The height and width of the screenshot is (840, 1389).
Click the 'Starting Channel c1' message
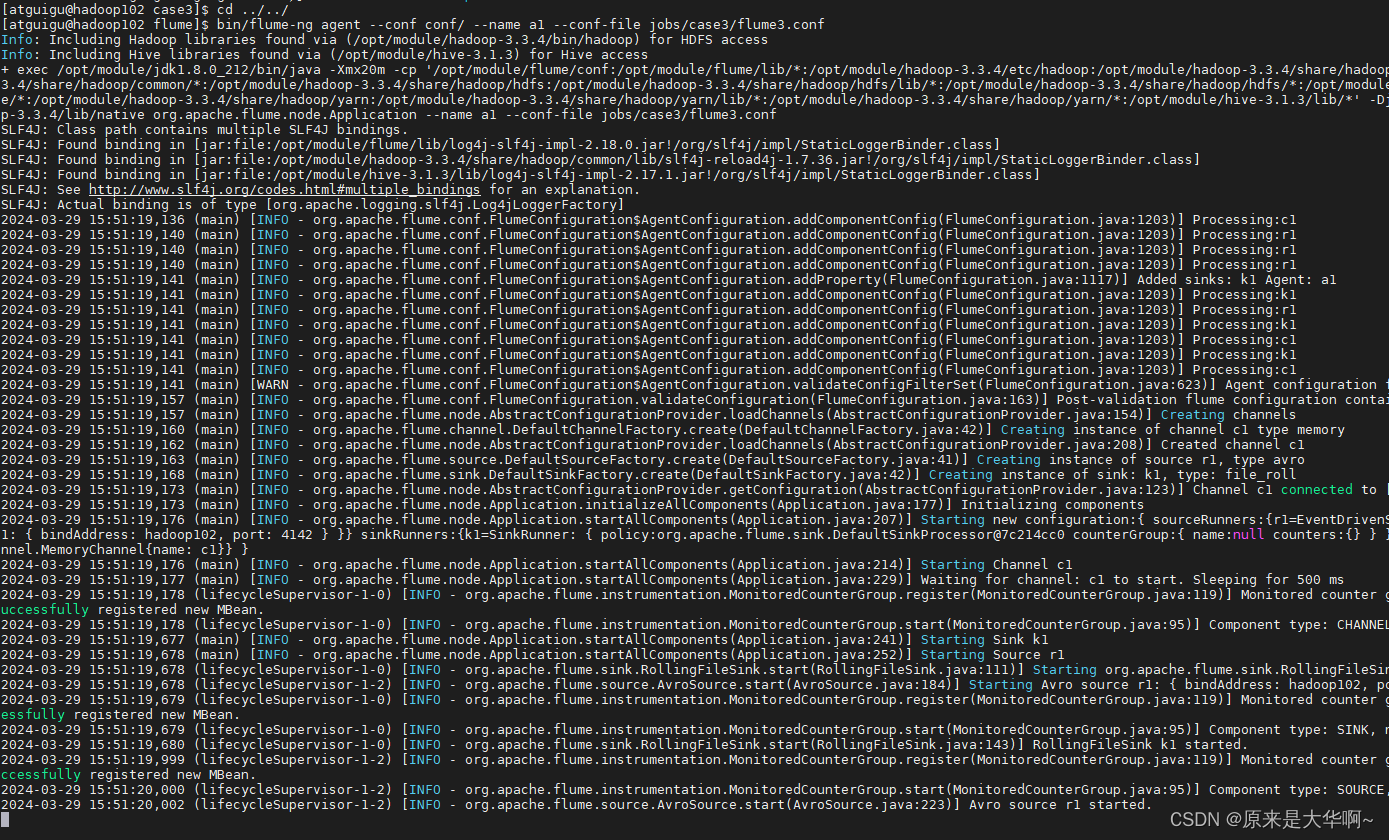(x=997, y=565)
